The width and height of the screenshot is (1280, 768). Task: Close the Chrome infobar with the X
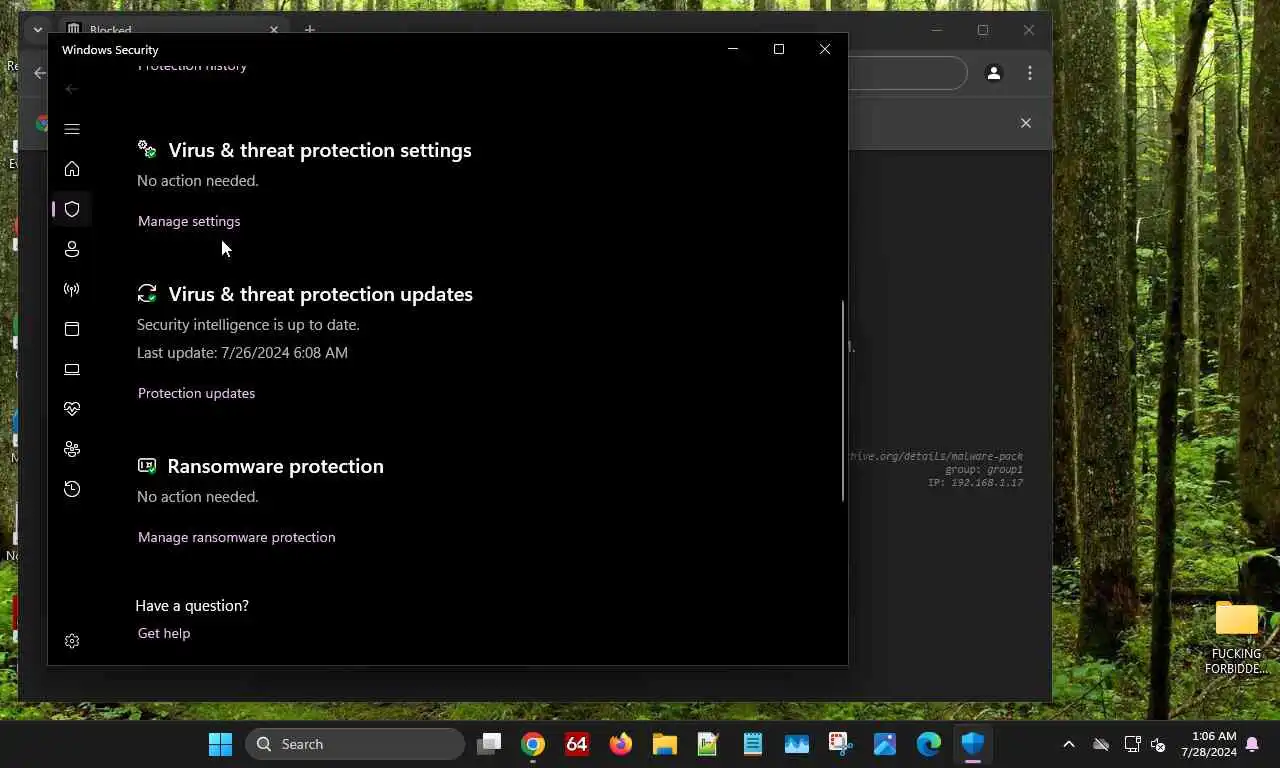pos(1025,123)
